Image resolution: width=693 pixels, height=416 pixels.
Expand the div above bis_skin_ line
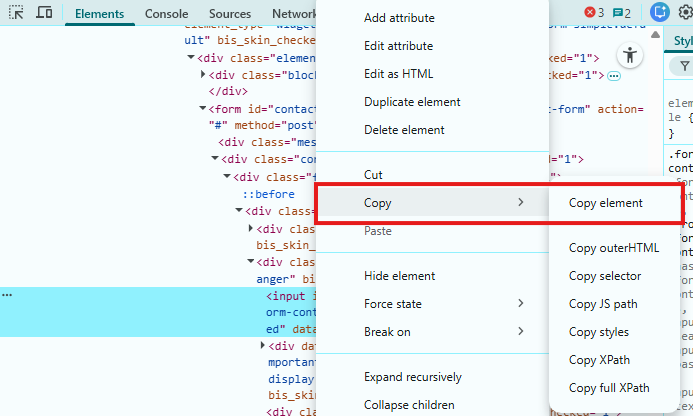[x=251, y=228]
